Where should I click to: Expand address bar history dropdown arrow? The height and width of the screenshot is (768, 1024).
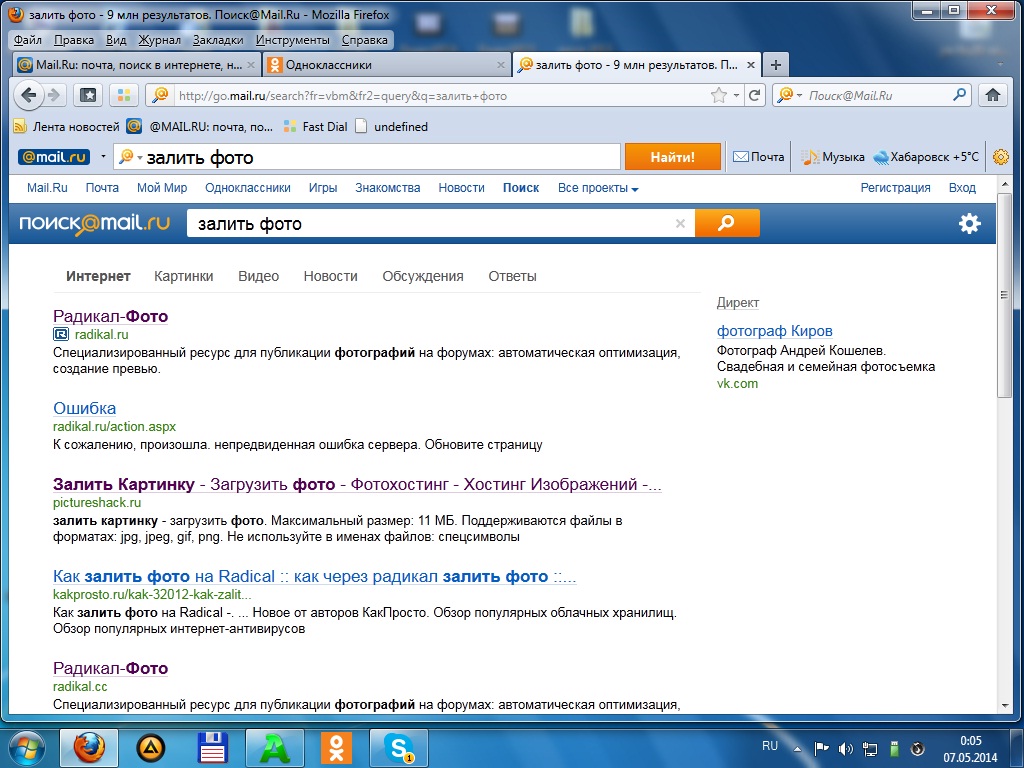[x=737, y=95]
